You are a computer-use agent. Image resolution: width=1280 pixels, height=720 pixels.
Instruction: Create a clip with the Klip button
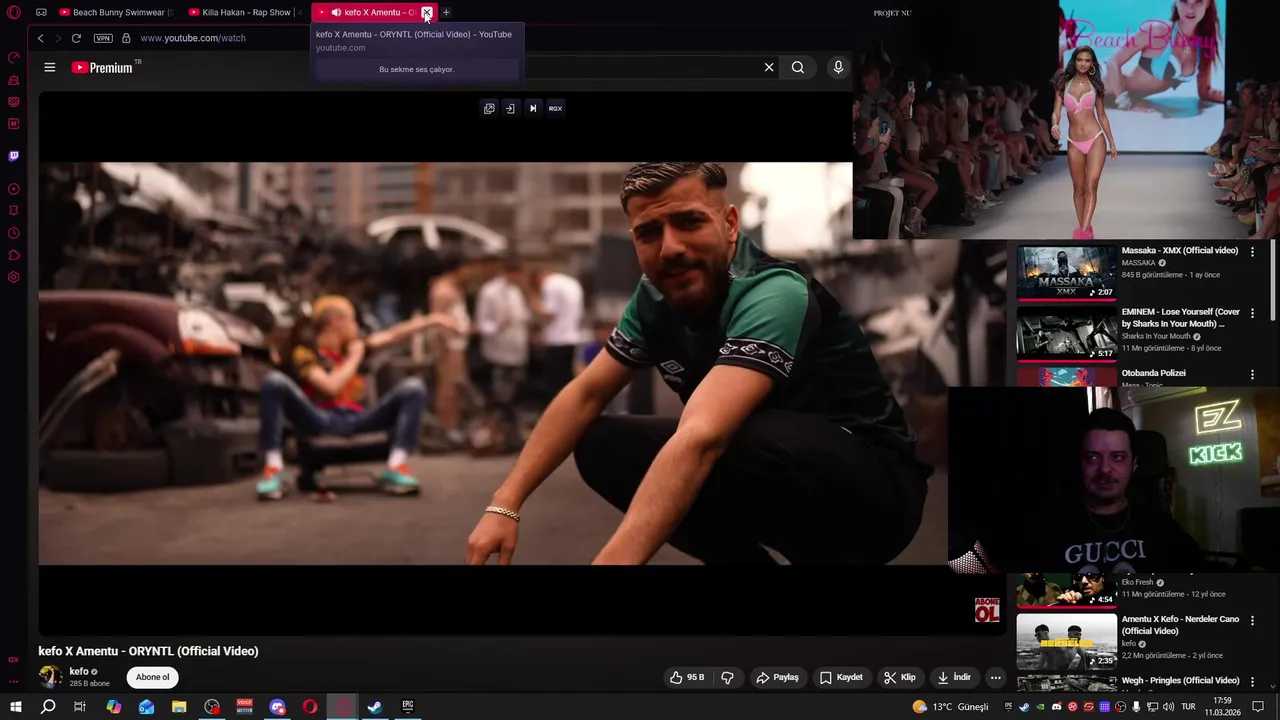(899, 677)
